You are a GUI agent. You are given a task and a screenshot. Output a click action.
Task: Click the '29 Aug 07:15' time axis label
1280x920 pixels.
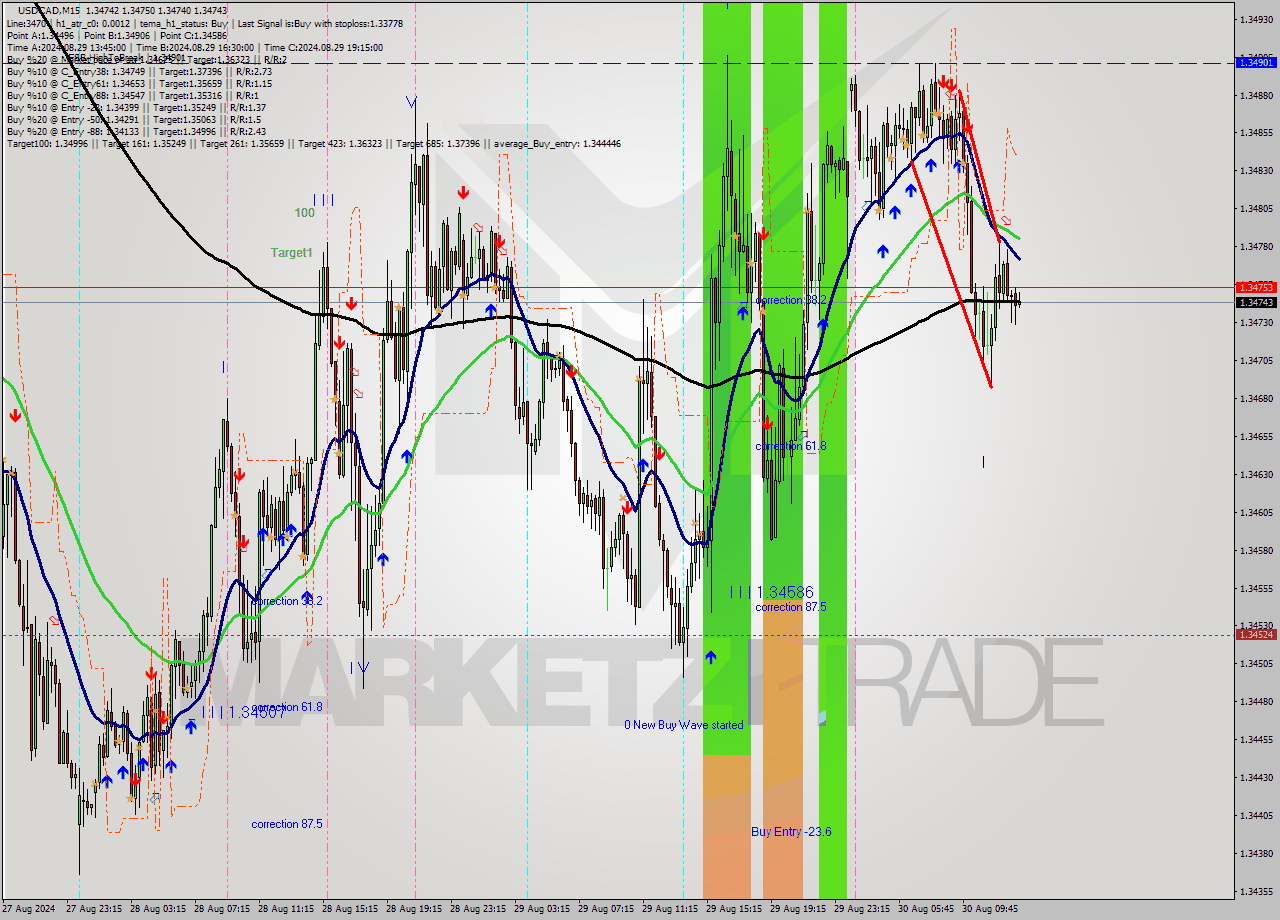pyautogui.click(x=606, y=909)
